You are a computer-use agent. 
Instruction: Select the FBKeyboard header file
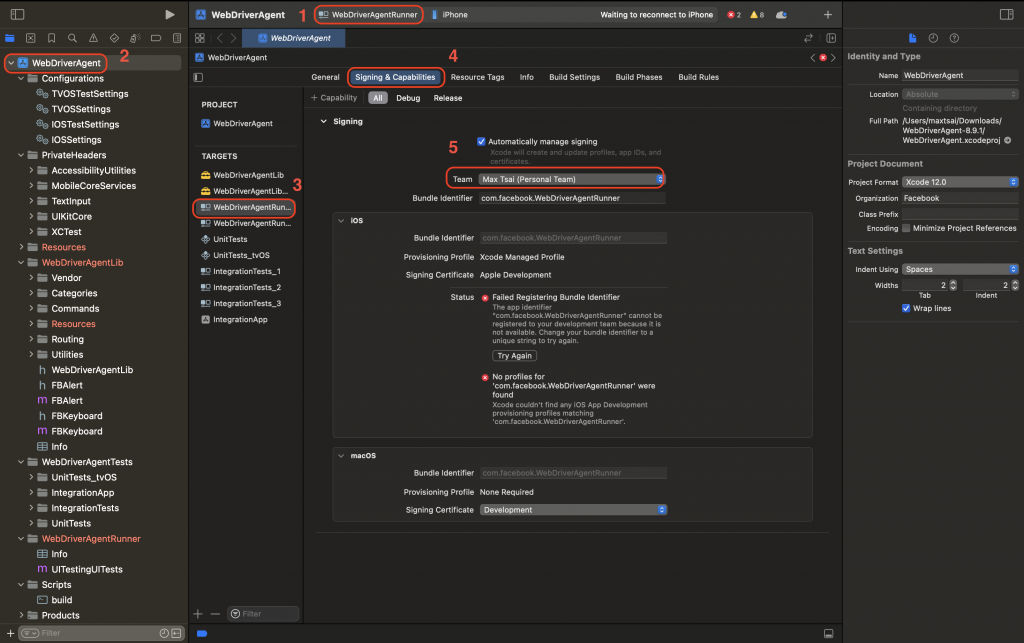76,416
